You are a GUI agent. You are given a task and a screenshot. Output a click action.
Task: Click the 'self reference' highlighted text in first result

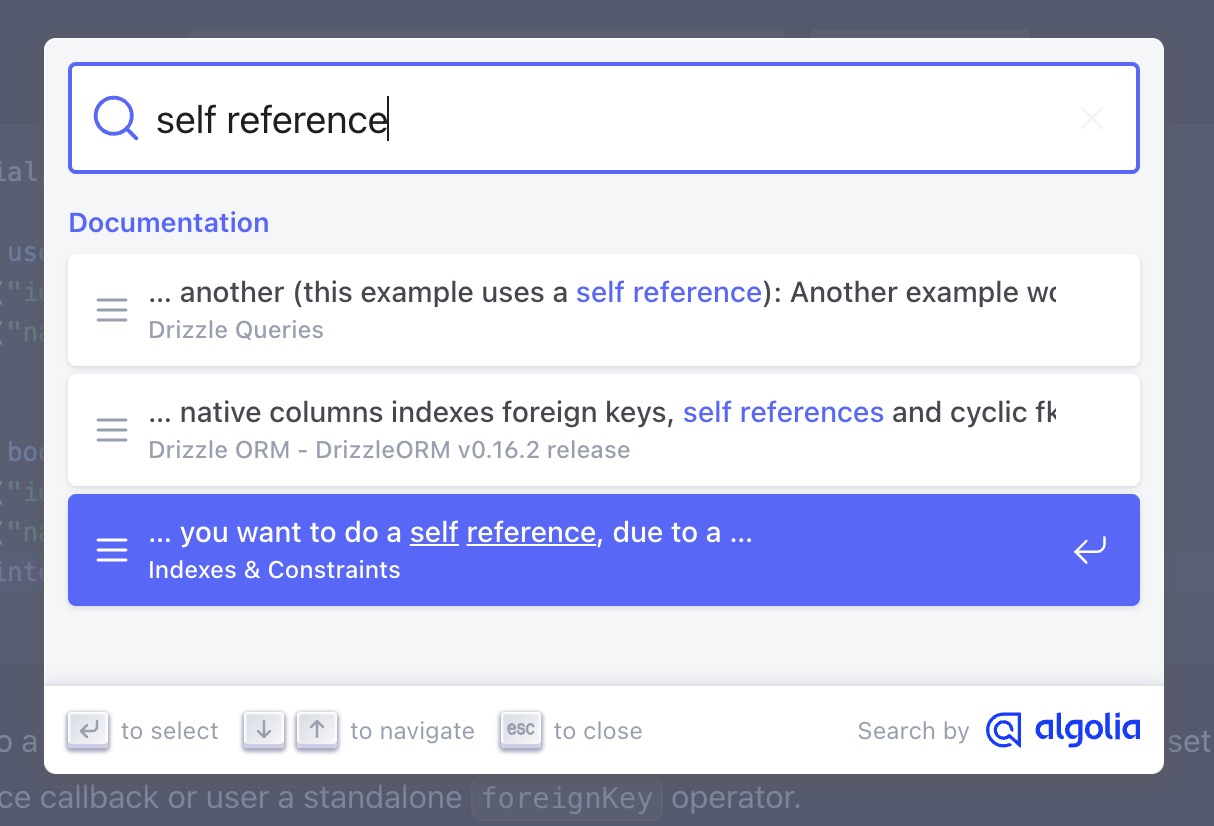[x=669, y=292]
